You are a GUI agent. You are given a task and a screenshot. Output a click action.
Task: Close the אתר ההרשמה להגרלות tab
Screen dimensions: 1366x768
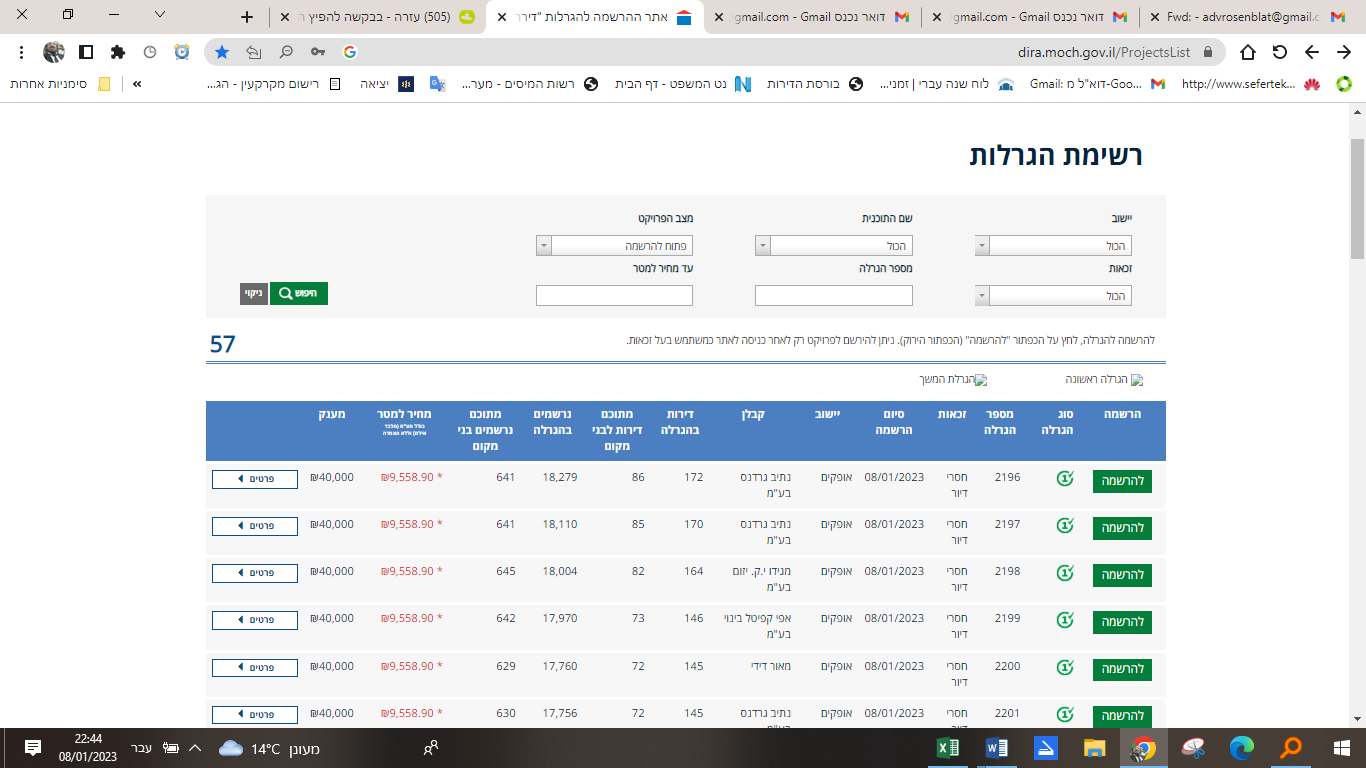tap(500, 17)
